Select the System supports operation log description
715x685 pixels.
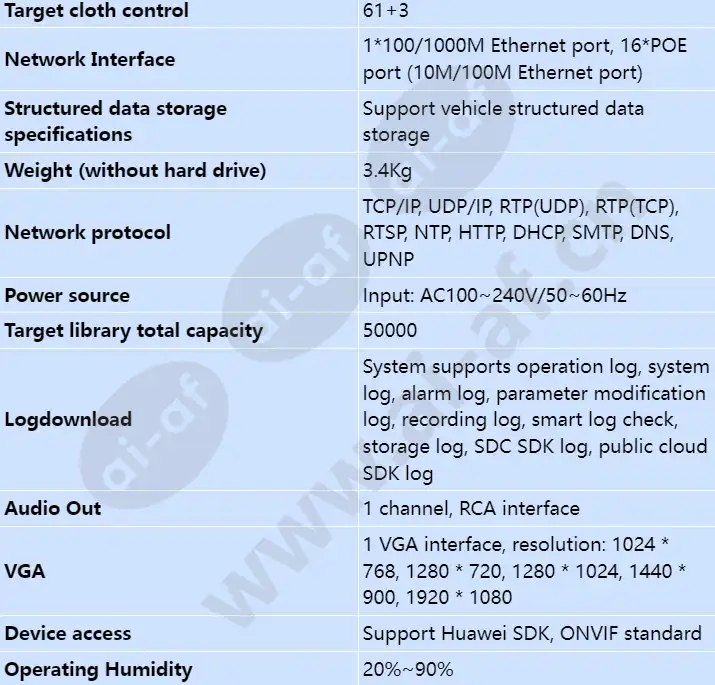pyautogui.click(x=536, y=420)
